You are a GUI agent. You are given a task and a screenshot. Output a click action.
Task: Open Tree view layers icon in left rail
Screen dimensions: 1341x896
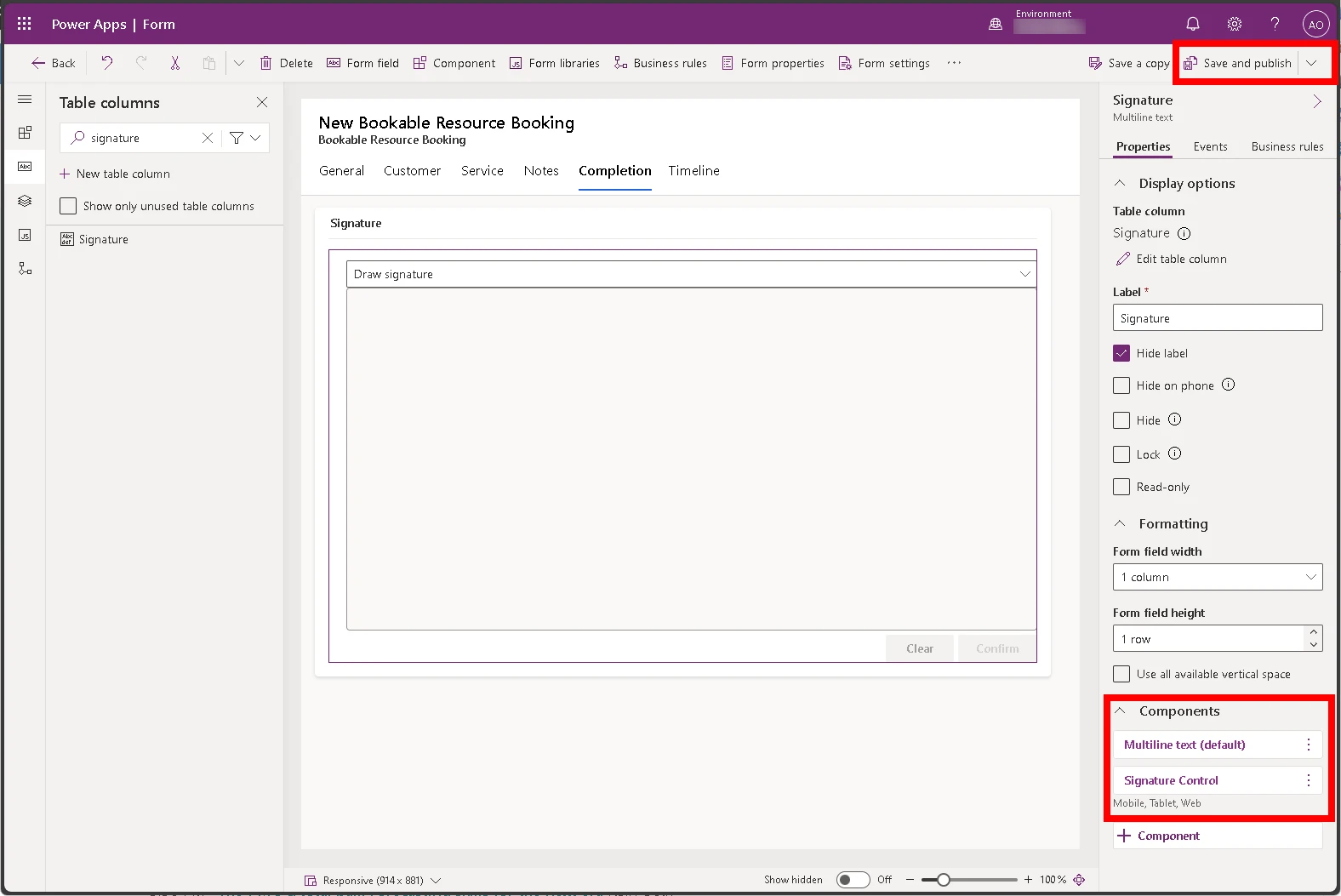point(25,201)
